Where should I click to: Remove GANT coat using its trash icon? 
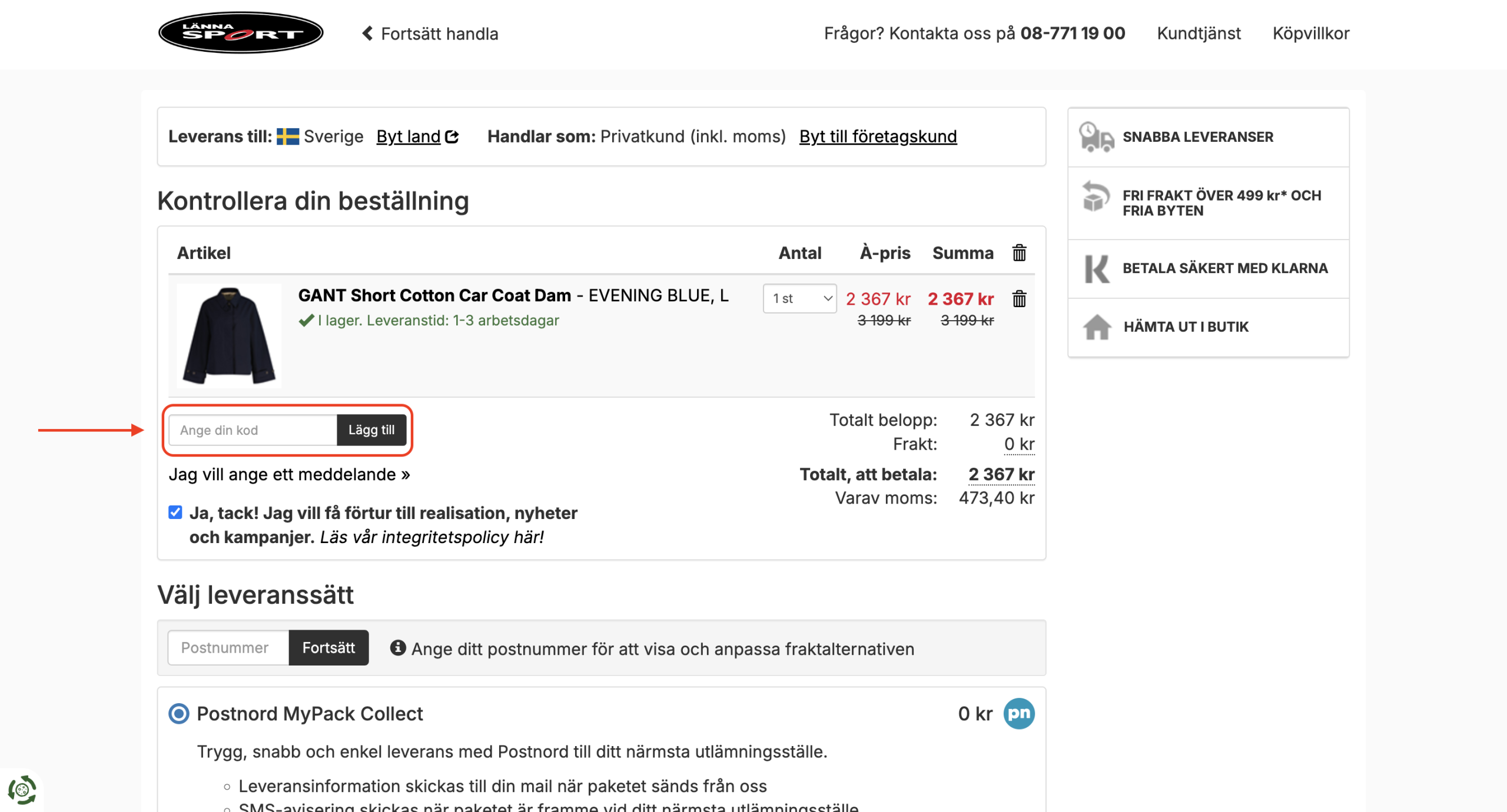click(x=1019, y=299)
